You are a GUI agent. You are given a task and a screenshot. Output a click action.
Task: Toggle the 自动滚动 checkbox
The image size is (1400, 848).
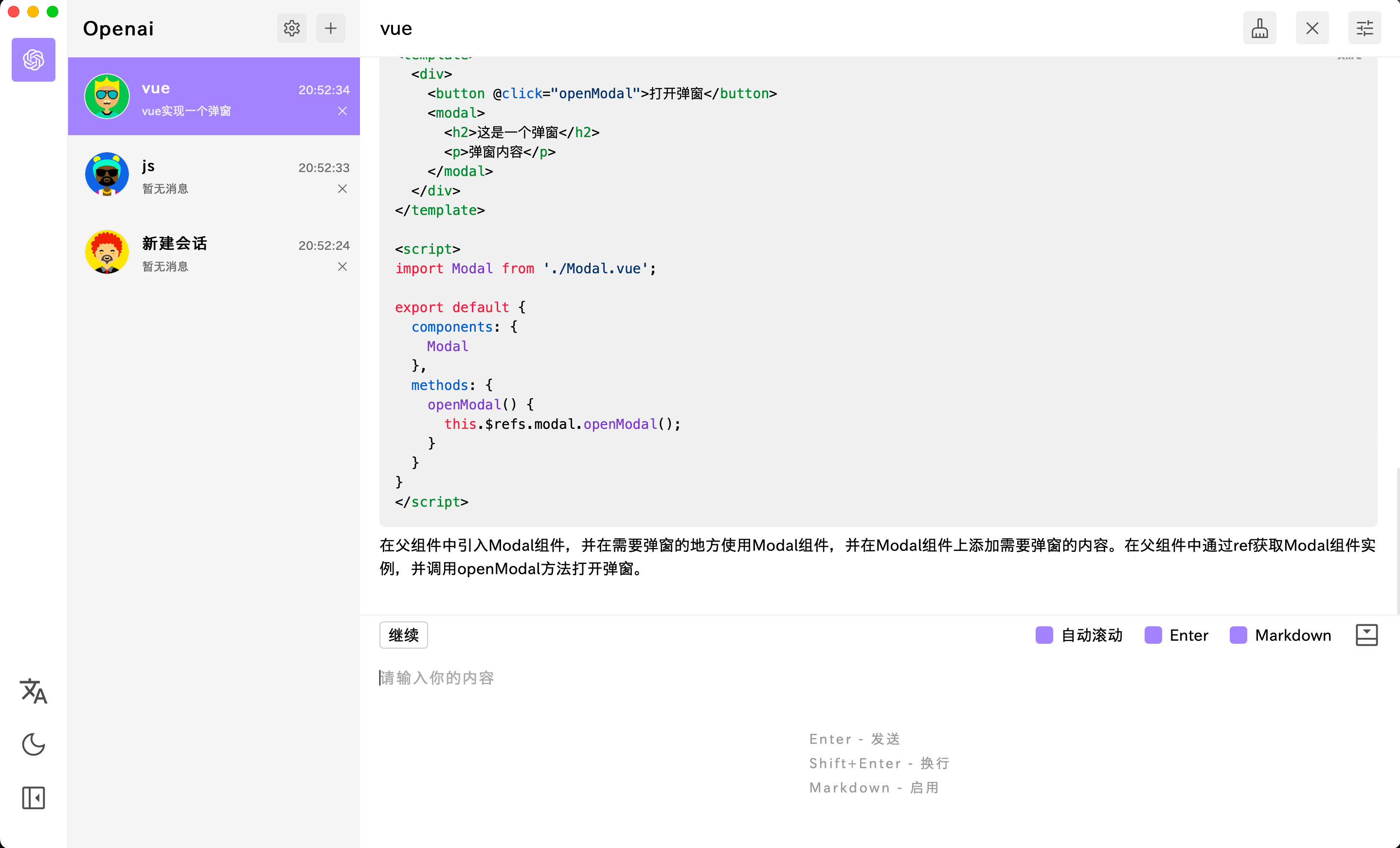coord(1044,635)
